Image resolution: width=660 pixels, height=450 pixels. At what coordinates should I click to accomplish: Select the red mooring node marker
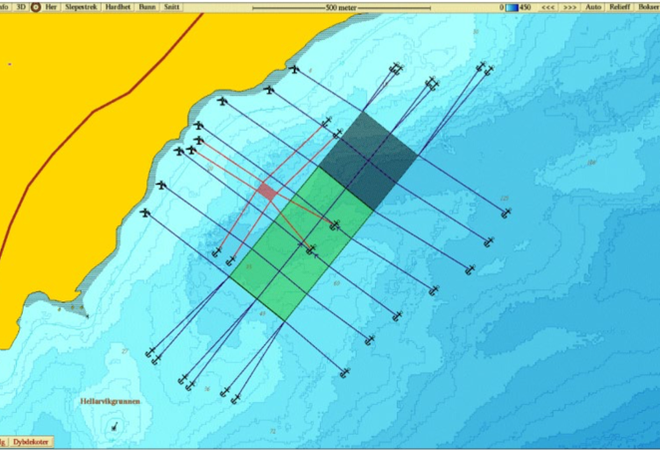266,189
